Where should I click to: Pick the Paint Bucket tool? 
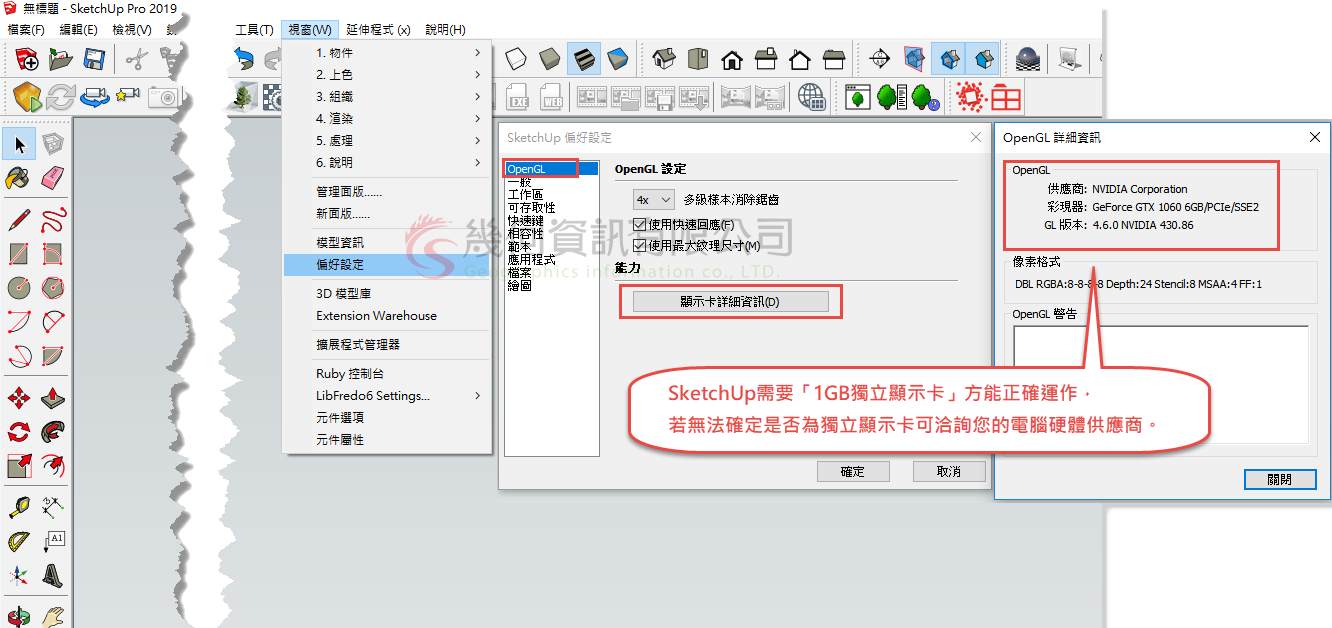click(18, 179)
